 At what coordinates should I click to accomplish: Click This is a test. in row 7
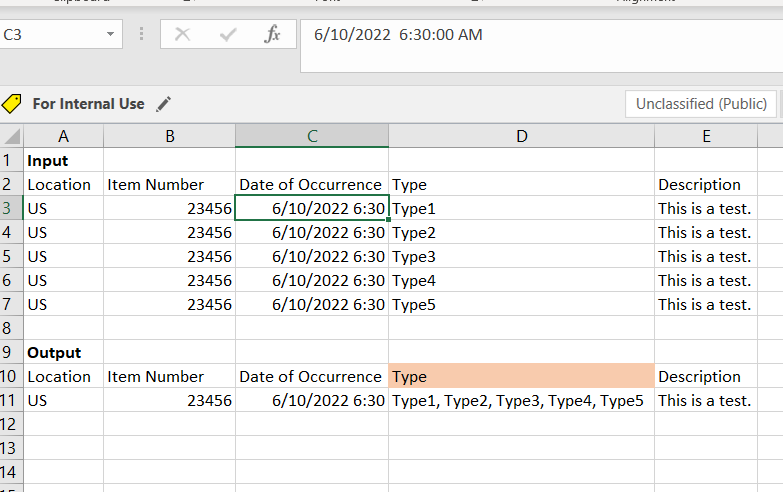point(706,304)
